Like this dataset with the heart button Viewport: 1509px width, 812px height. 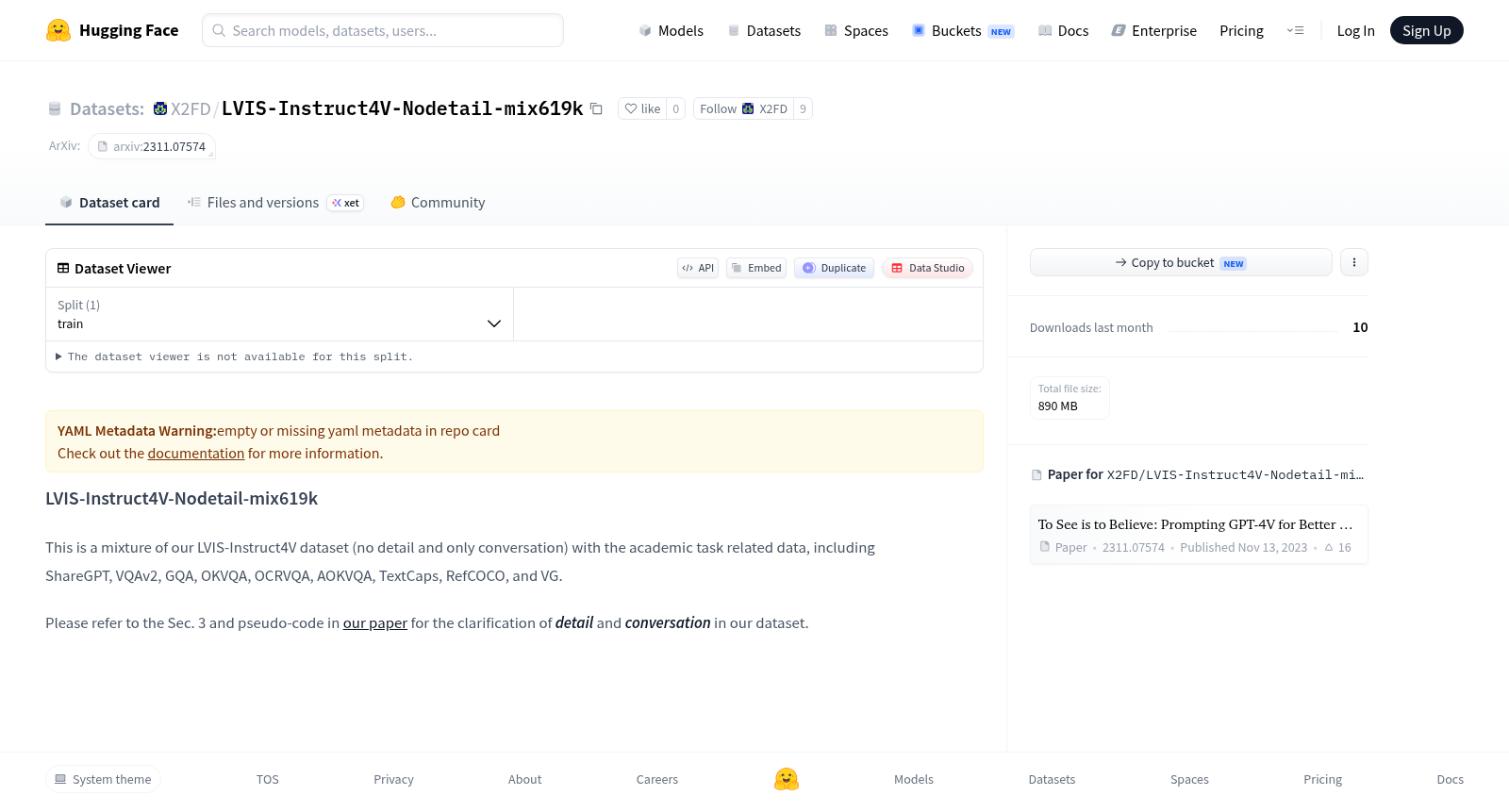(641, 108)
